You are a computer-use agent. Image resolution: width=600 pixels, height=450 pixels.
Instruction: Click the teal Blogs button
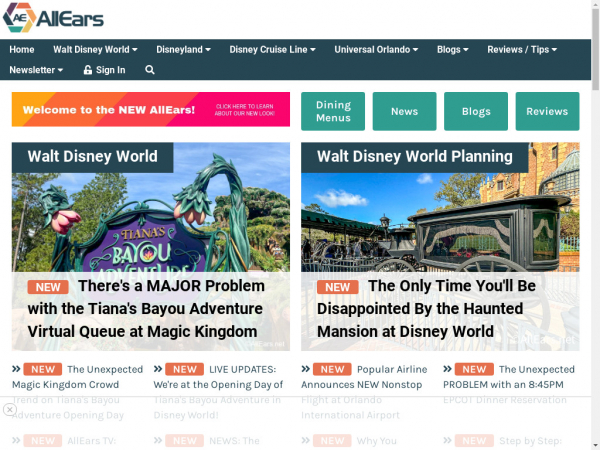[x=476, y=111]
